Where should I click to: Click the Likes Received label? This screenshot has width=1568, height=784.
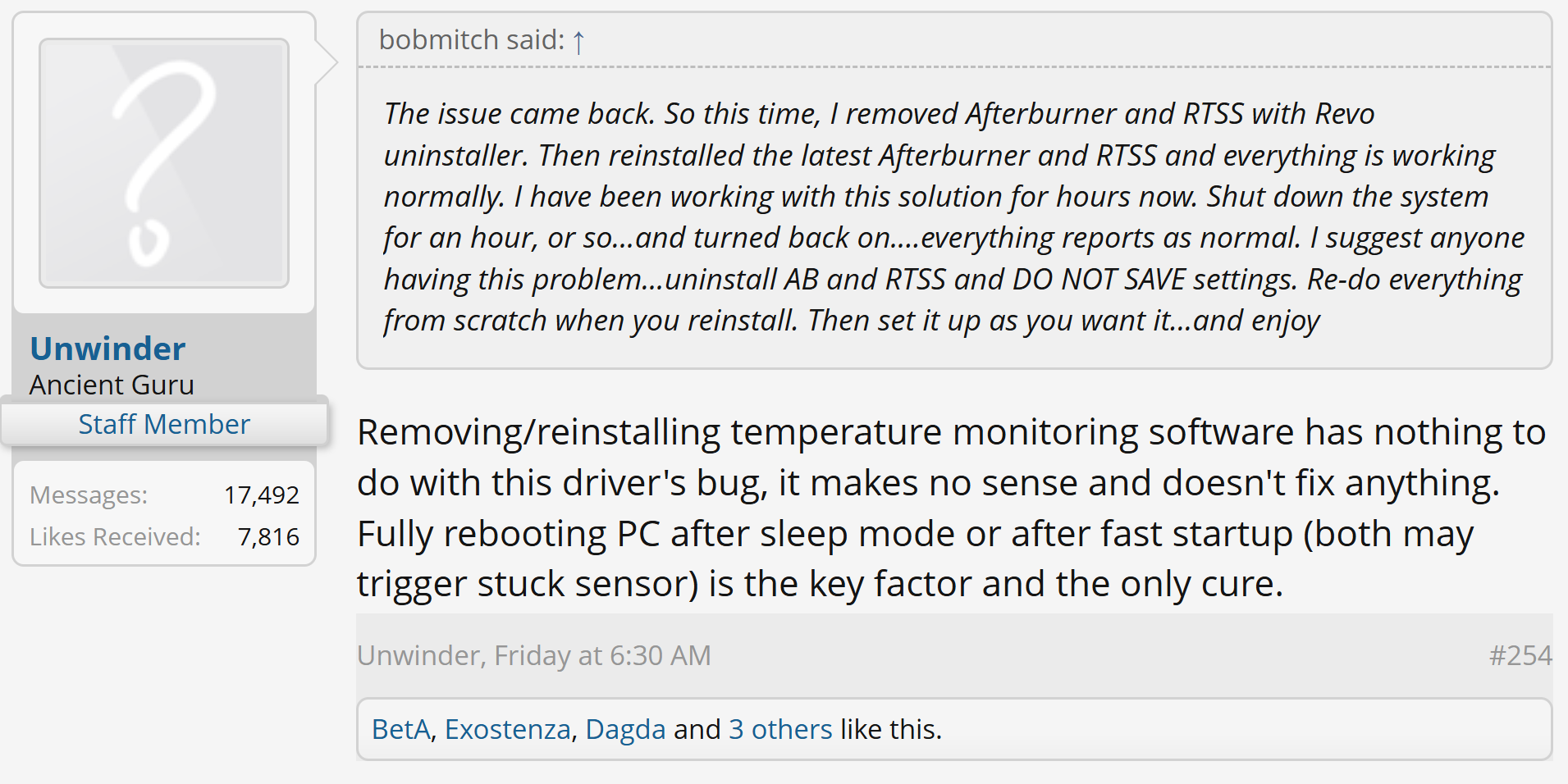coord(115,537)
